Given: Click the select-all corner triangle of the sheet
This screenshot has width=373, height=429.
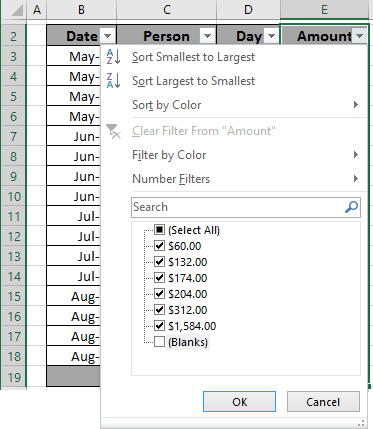Looking at the screenshot, I should (17, 11).
